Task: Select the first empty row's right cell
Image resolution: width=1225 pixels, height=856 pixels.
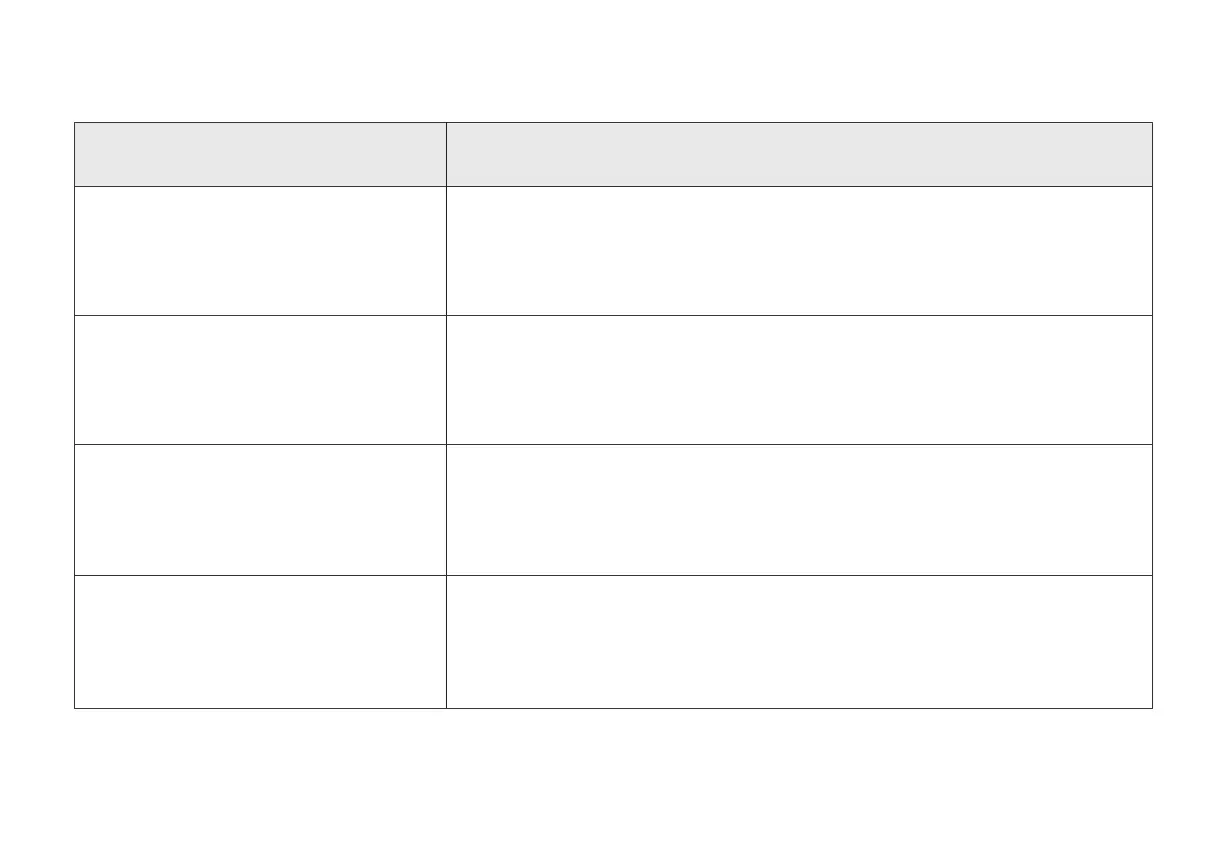Action: point(799,251)
